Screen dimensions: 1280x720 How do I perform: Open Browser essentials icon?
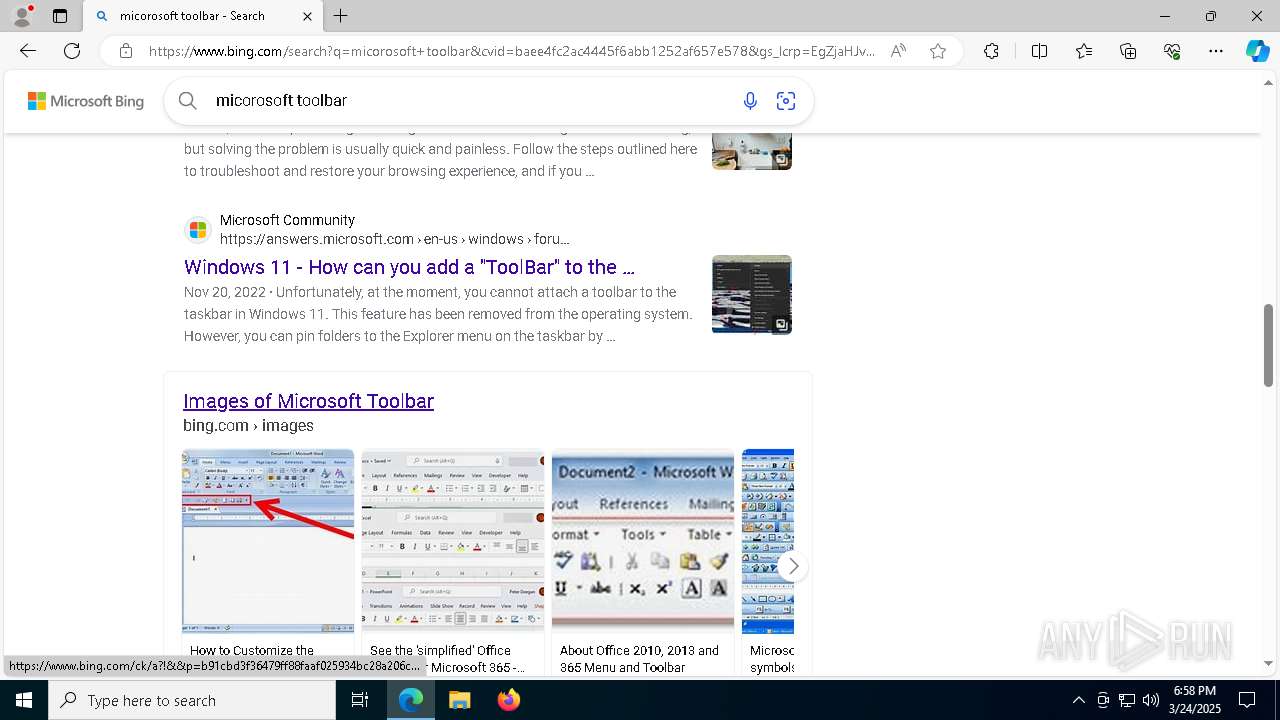[1172, 51]
